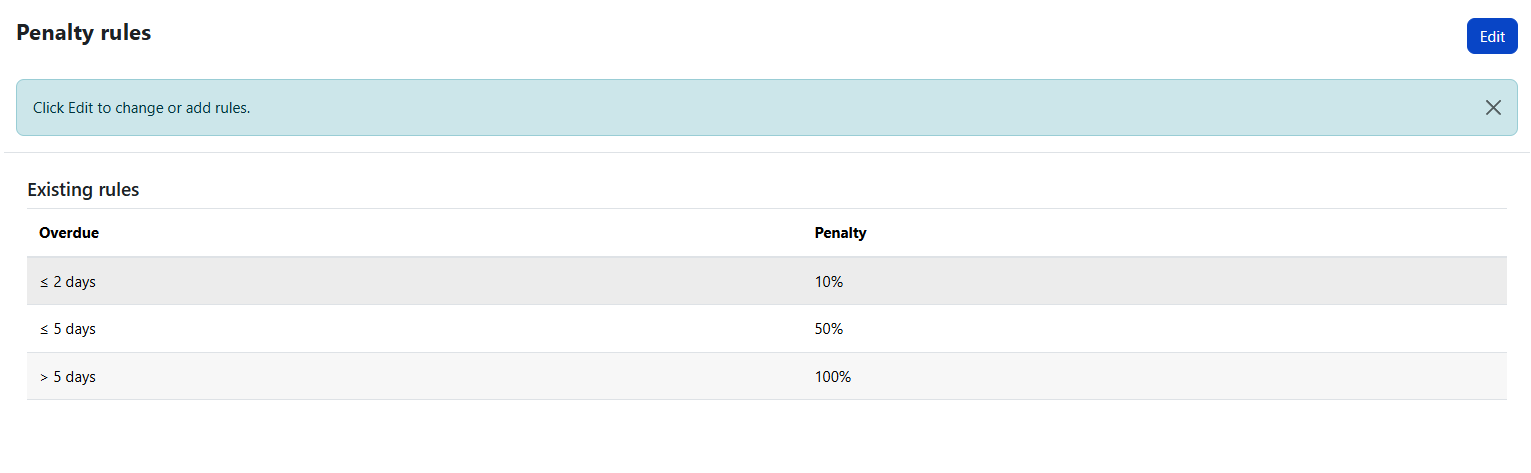Click the Overdue column header
1531x473 pixels.
[x=69, y=233]
